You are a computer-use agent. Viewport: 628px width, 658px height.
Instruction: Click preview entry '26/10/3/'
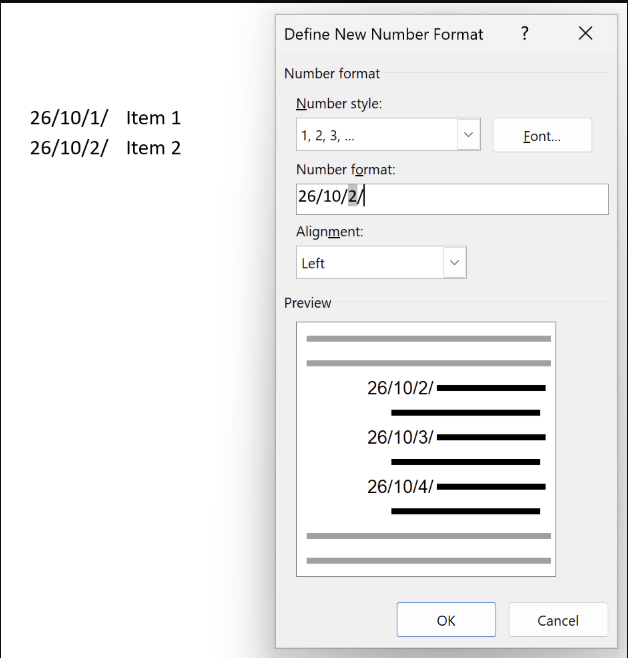[x=400, y=437]
